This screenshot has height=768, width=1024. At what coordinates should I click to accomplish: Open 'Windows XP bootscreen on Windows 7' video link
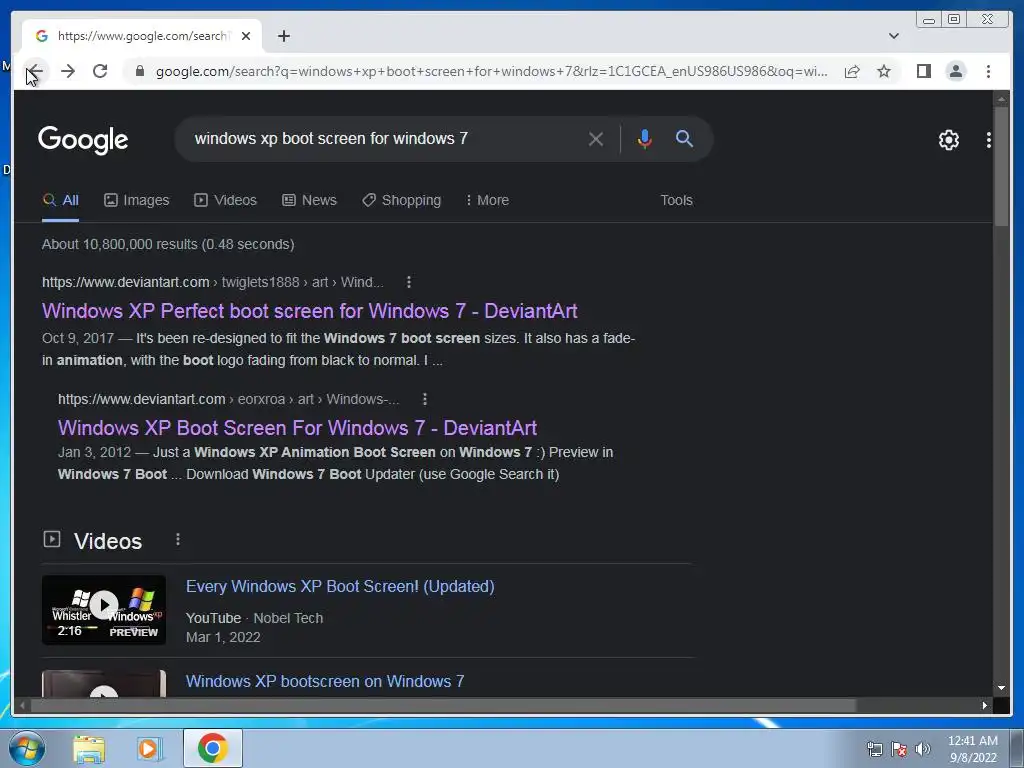click(325, 681)
